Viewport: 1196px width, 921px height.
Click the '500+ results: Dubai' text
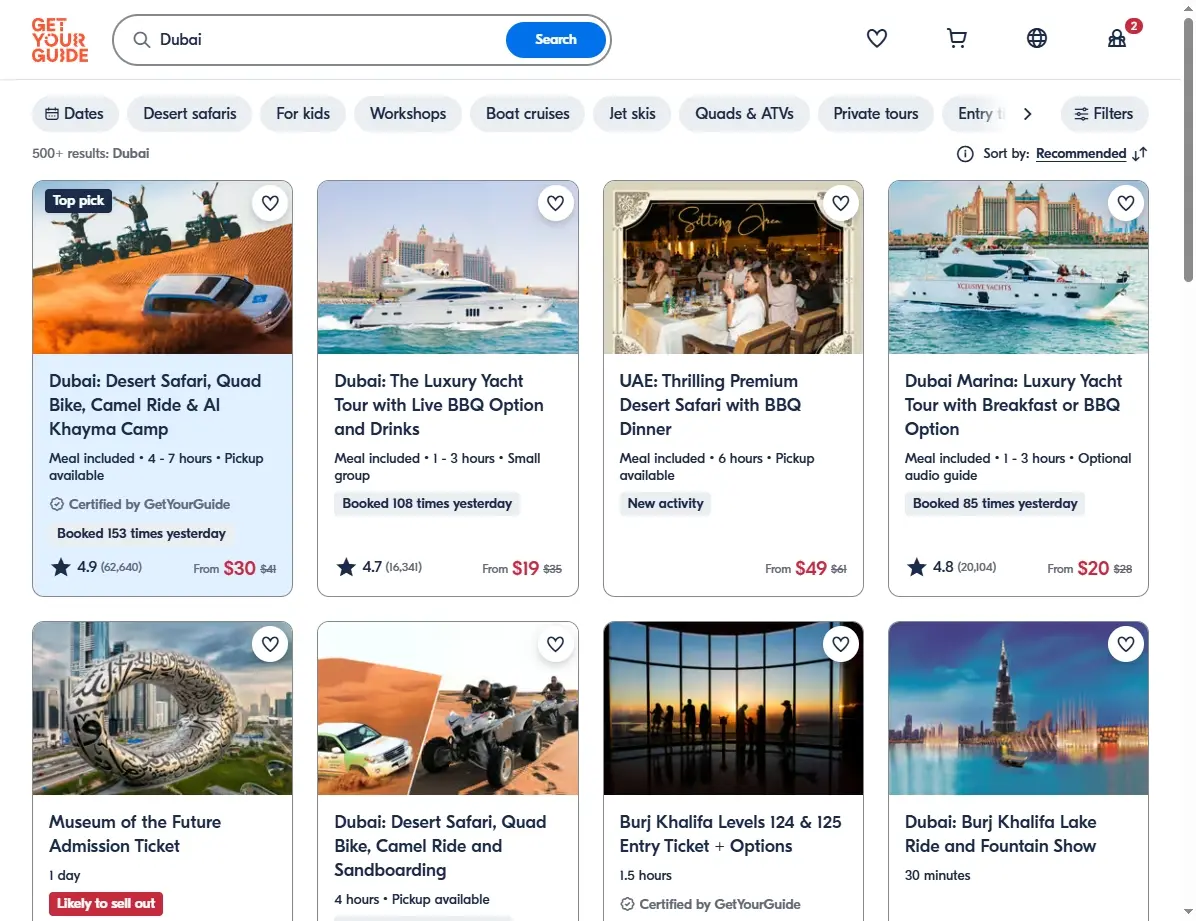click(x=91, y=153)
